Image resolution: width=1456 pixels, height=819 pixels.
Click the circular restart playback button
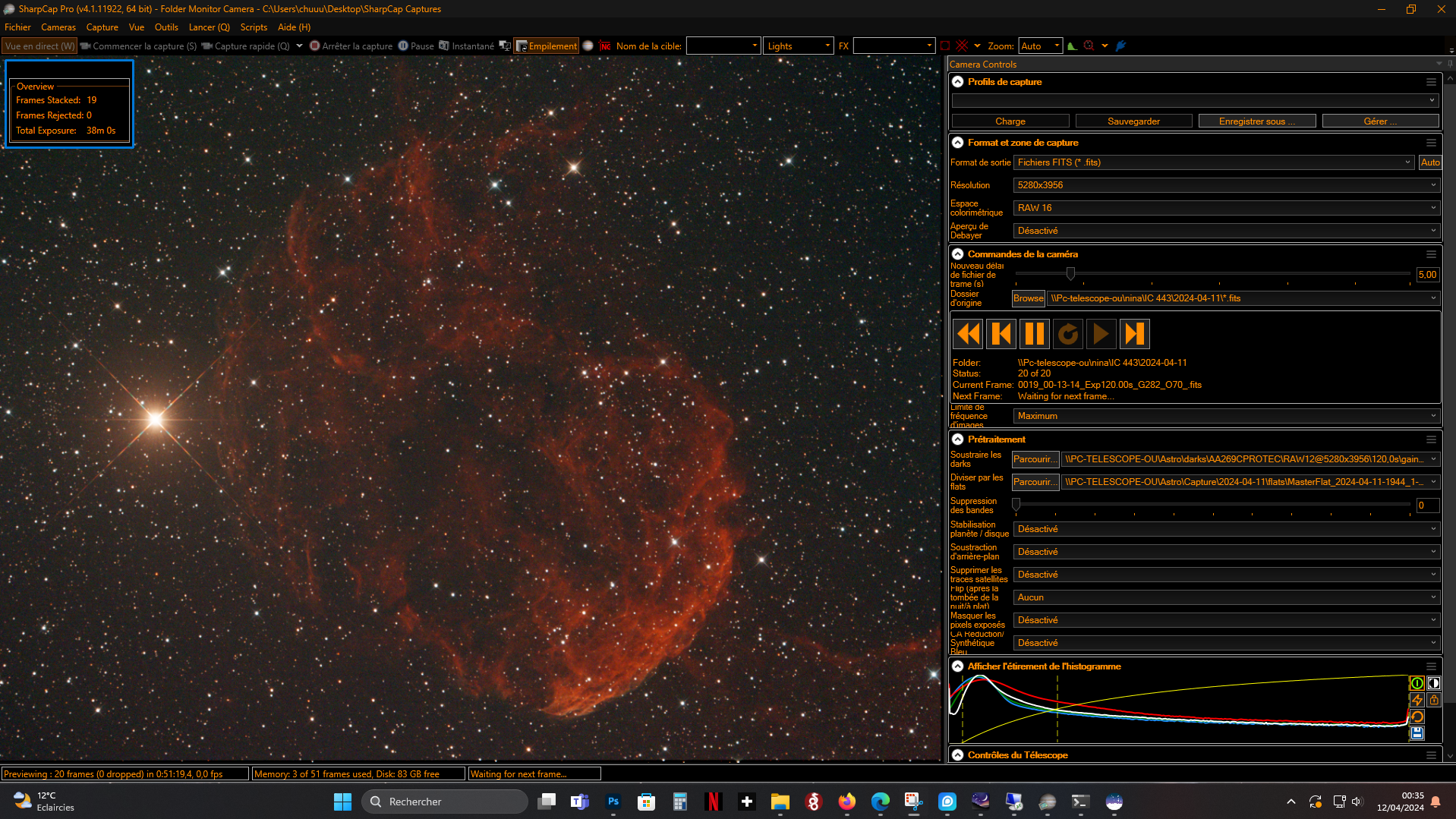click(x=1068, y=334)
